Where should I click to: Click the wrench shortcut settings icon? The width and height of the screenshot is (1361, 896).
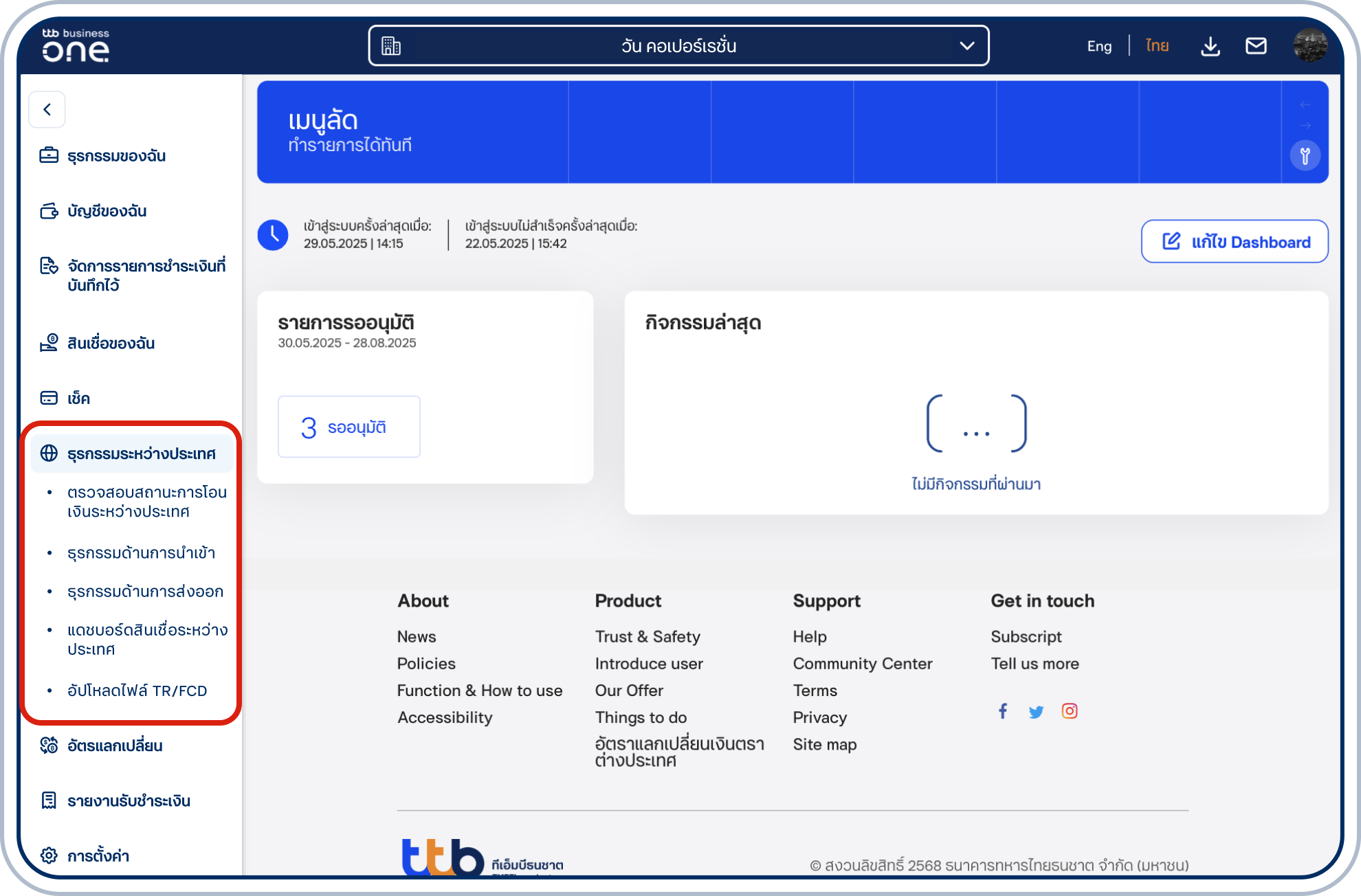(x=1305, y=156)
